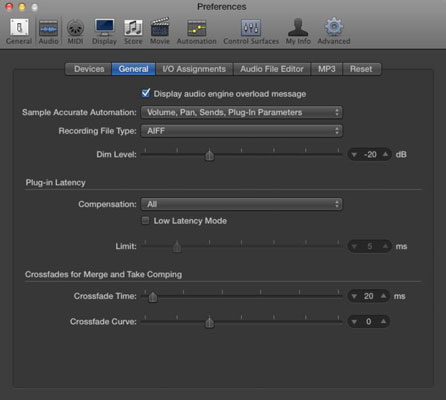Open Movie clapperboard preferences icon

160,27
